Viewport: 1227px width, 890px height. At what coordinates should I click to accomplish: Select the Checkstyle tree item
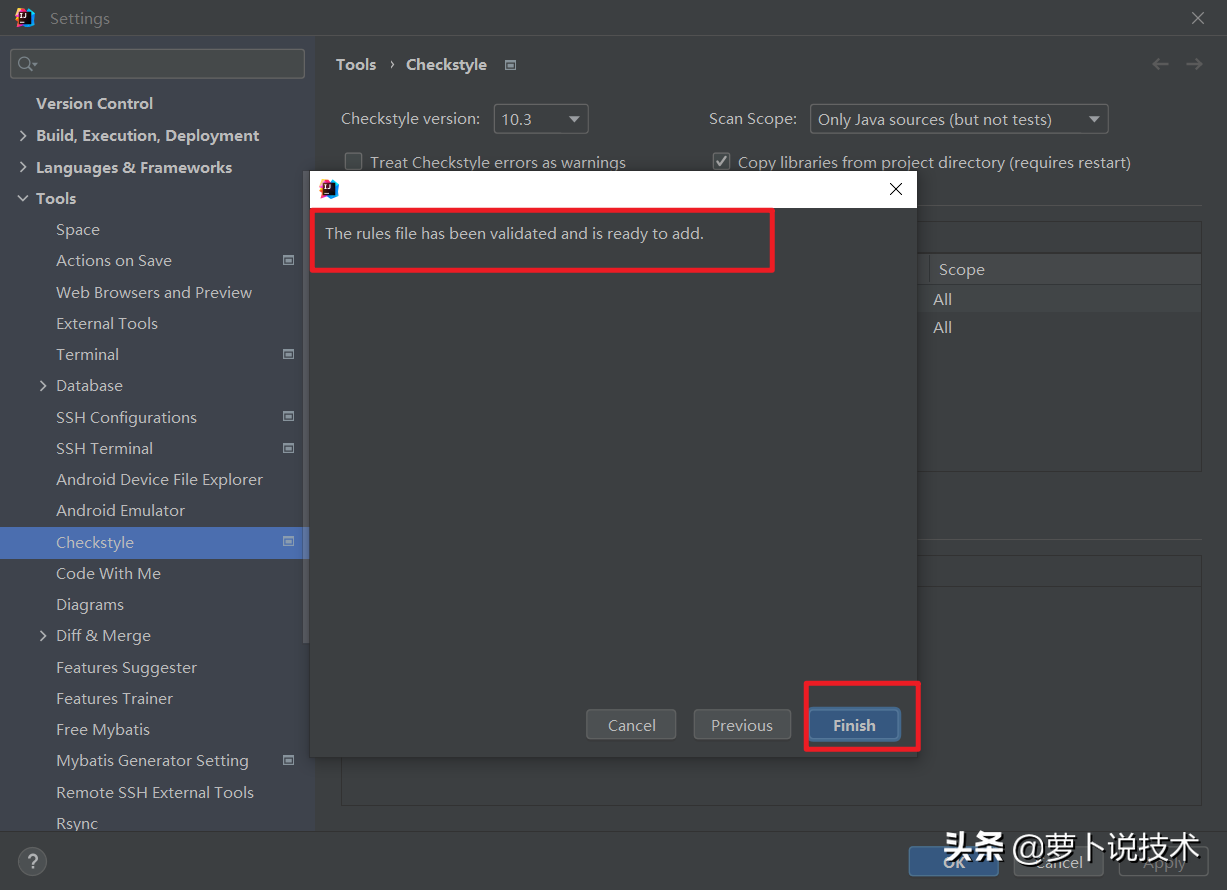154,543
